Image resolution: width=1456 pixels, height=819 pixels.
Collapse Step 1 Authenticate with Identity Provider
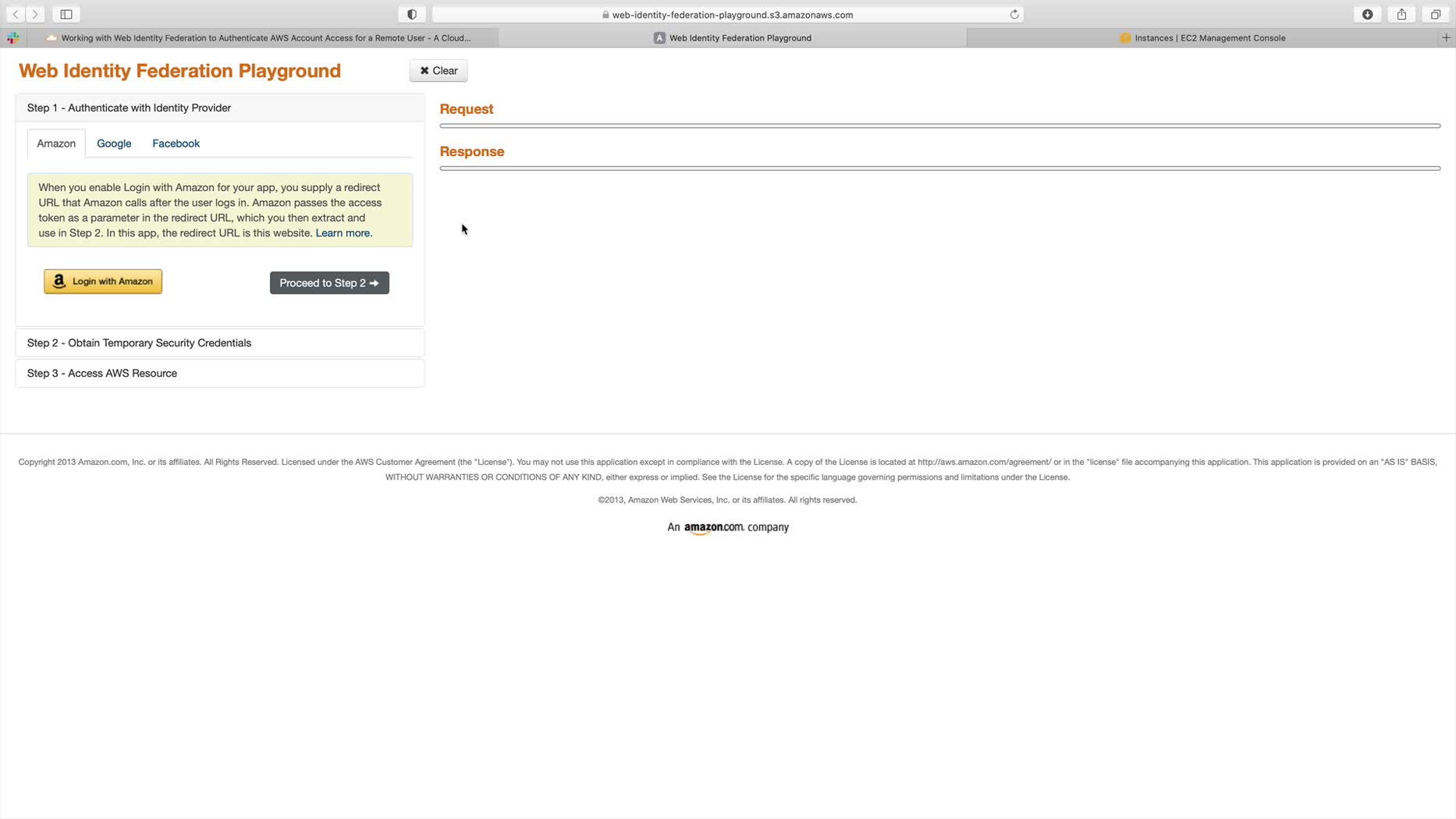coord(220,108)
